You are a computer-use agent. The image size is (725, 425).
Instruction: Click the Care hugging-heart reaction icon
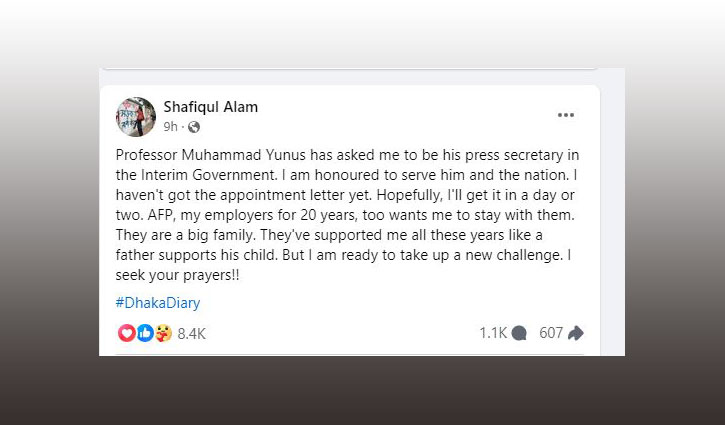[163, 333]
